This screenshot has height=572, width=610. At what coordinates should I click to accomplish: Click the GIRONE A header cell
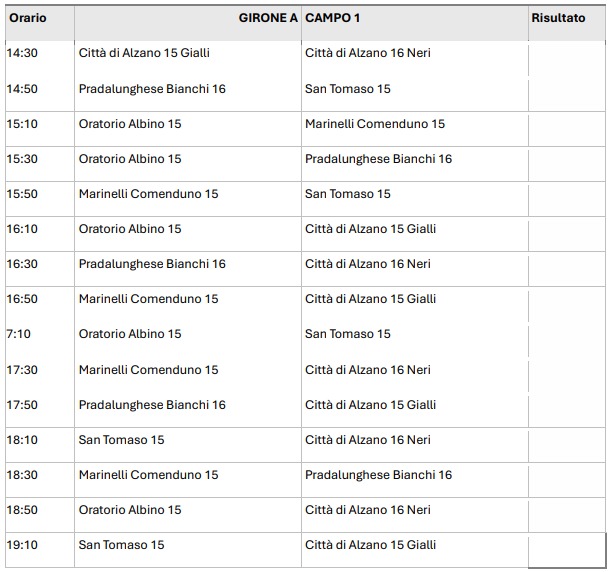point(268,18)
